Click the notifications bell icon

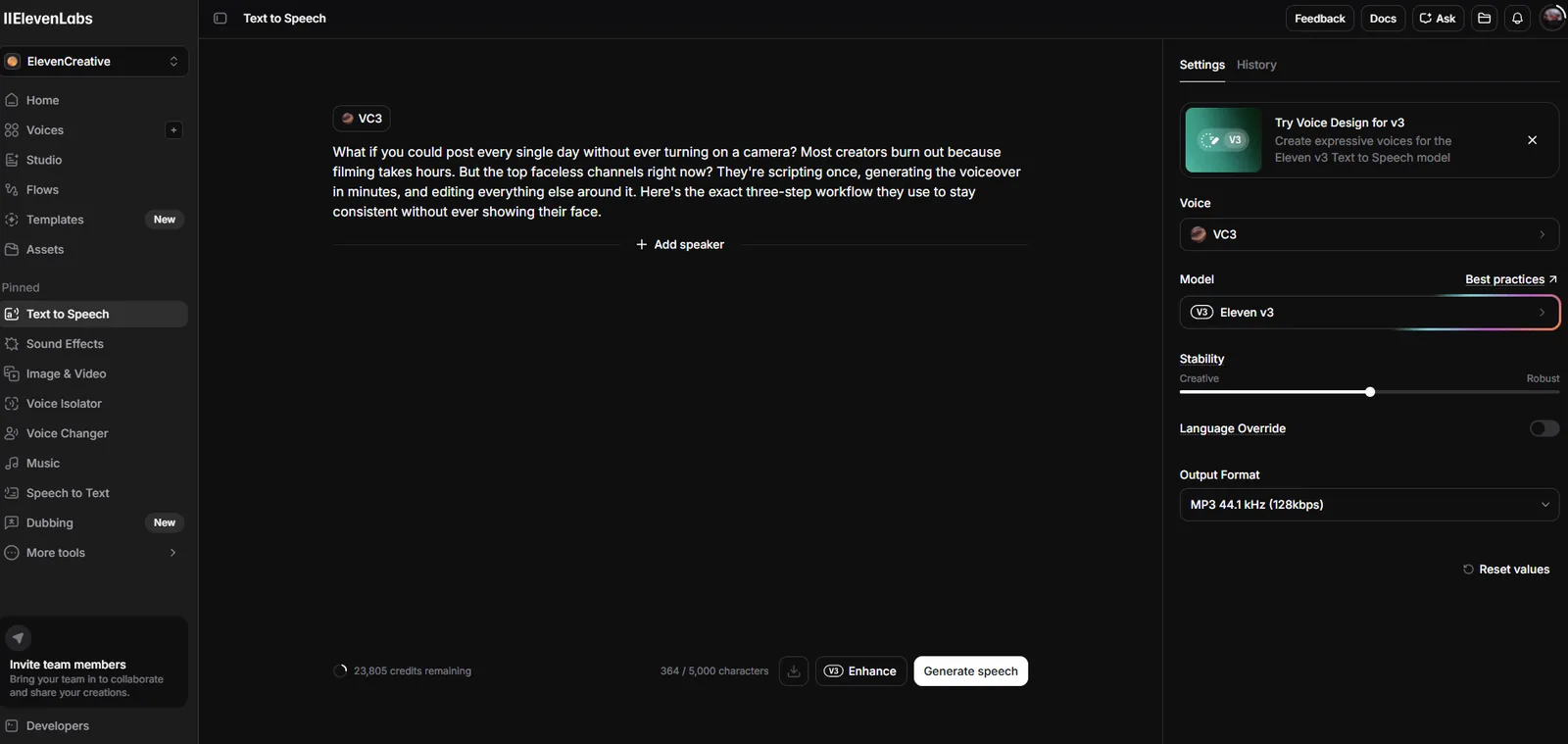click(1517, 19)
